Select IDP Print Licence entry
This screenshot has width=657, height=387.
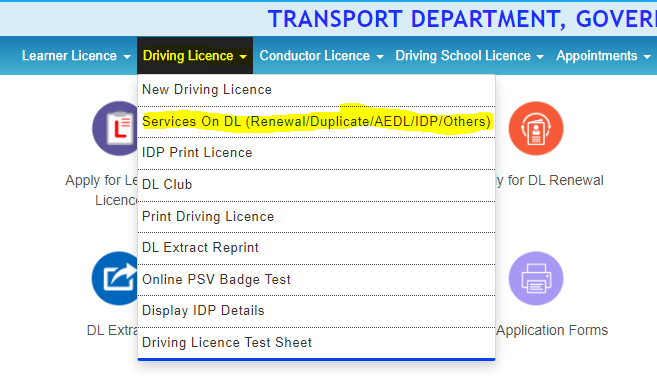point(316,153)
